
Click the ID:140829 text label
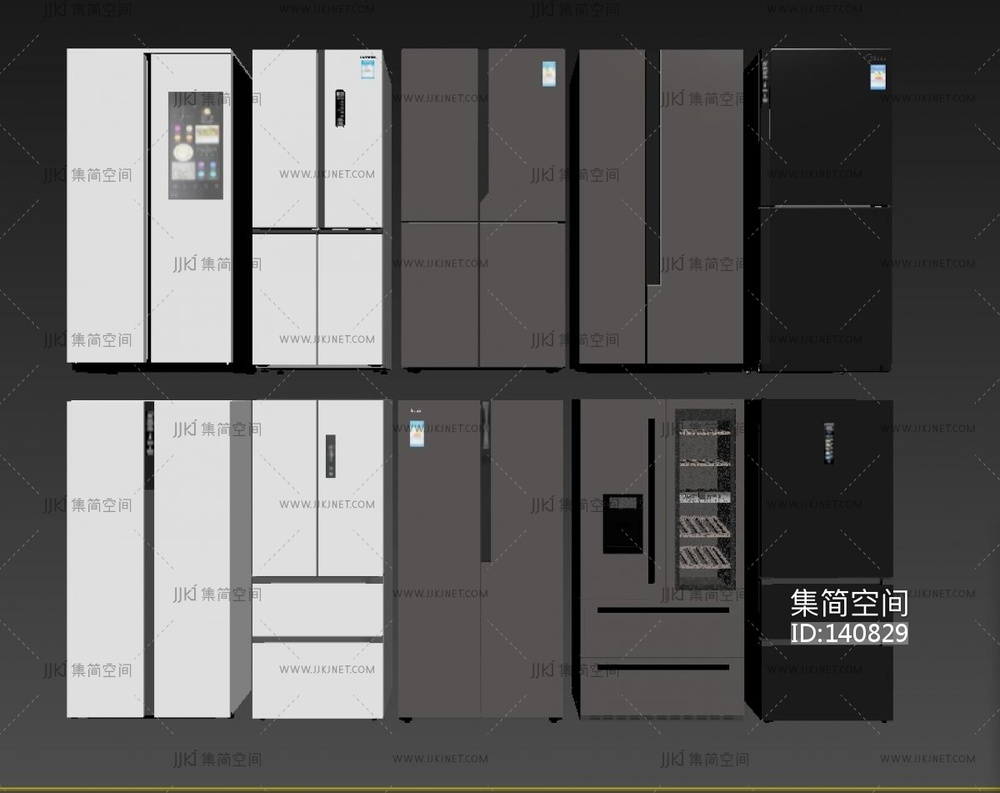click(849, 633)
